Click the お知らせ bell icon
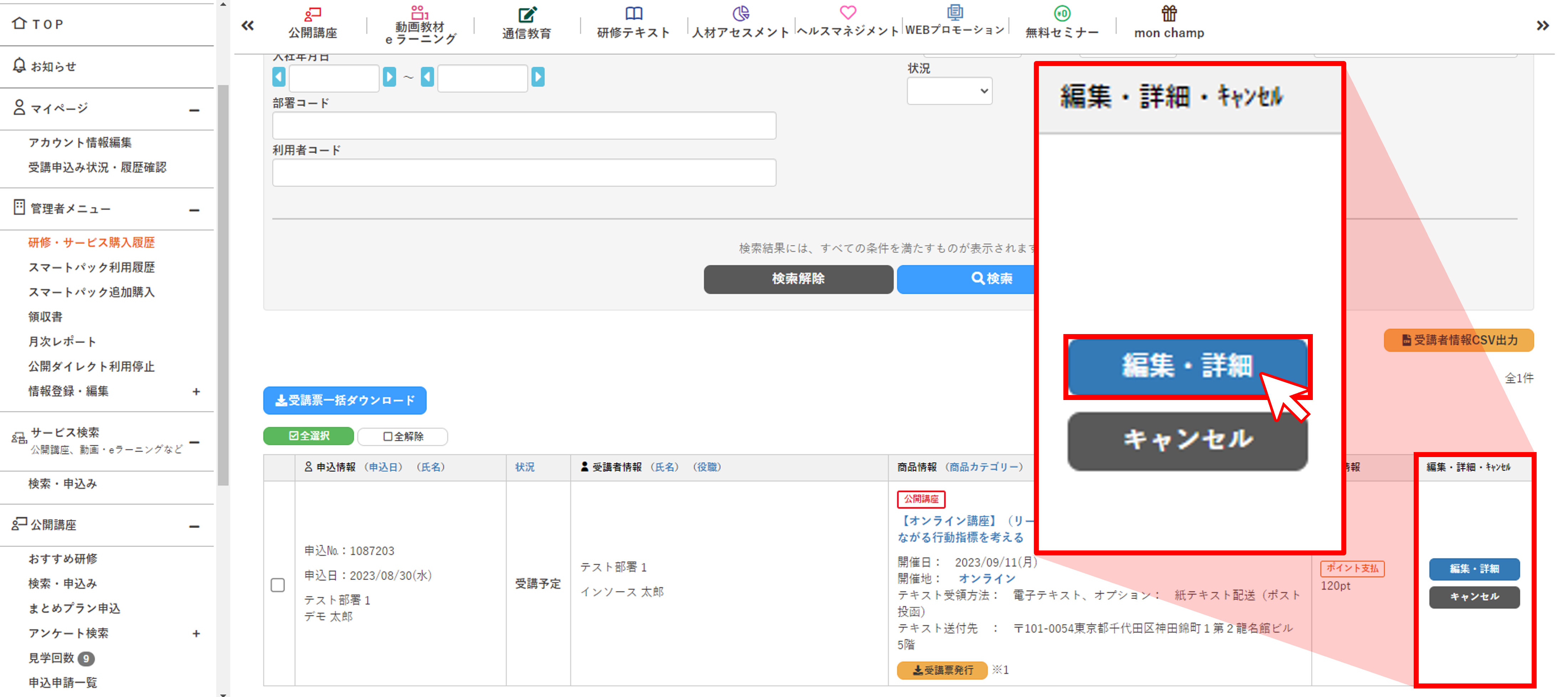Viewport: 1568px width, 697px height. 20,65
